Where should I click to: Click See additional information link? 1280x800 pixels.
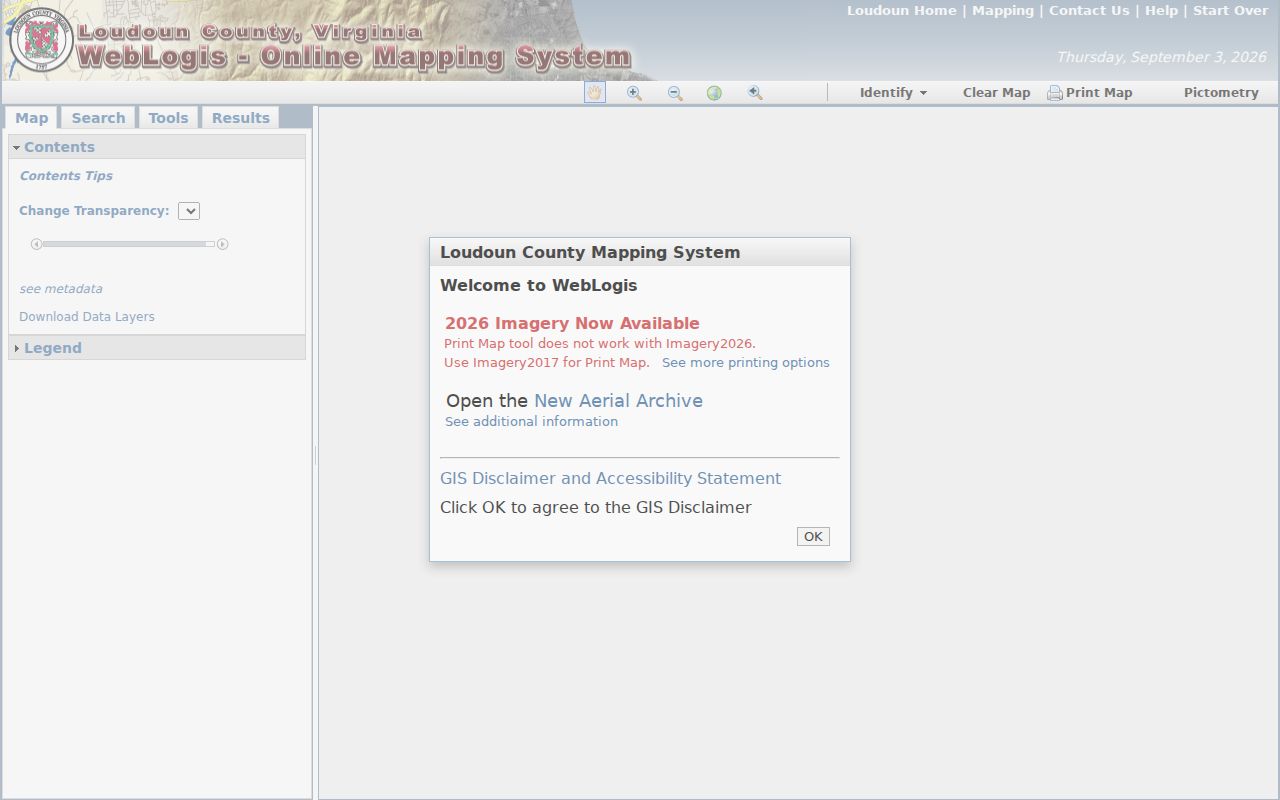coord(531,422)
